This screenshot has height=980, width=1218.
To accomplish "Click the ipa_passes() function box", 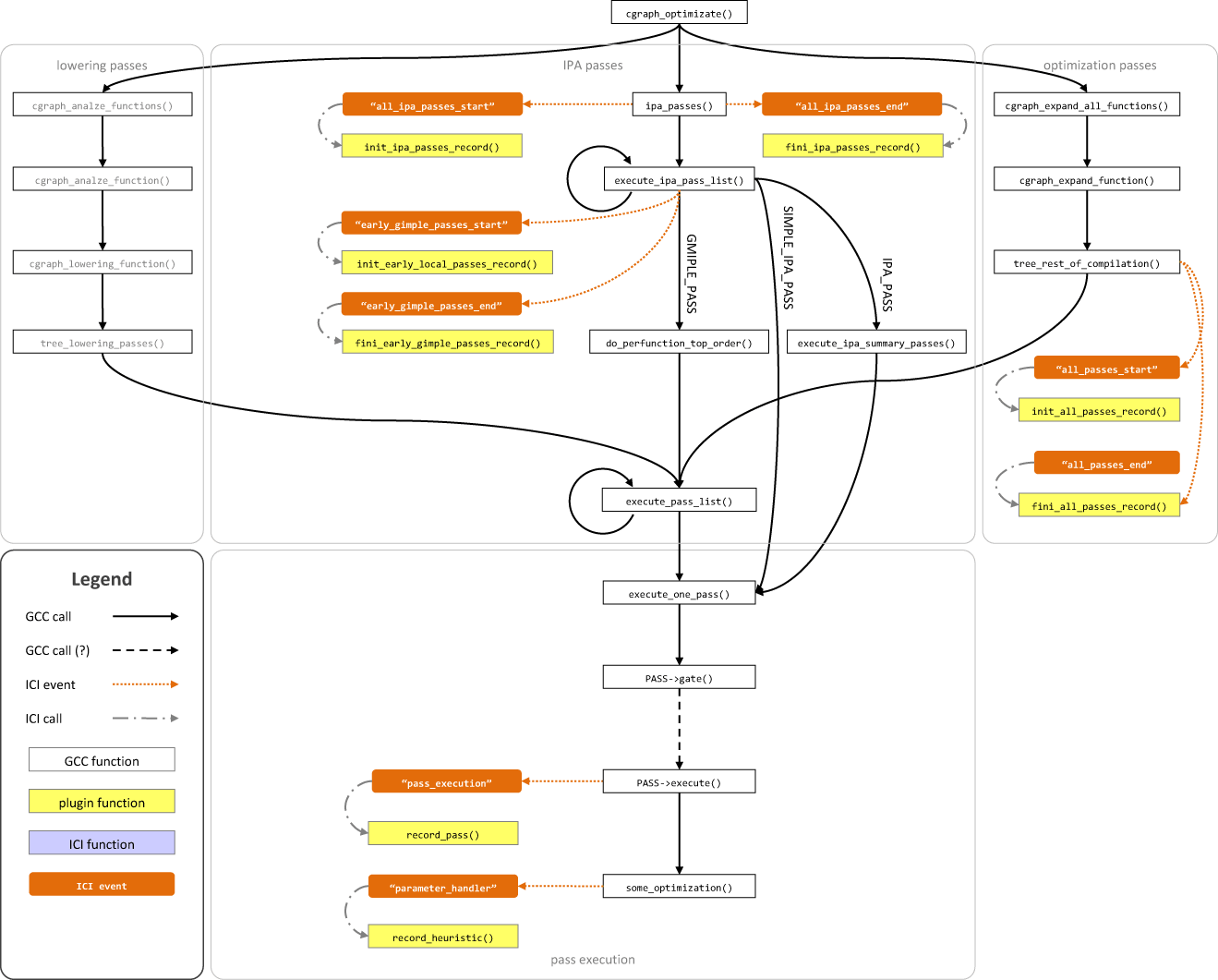I will 679,104.
